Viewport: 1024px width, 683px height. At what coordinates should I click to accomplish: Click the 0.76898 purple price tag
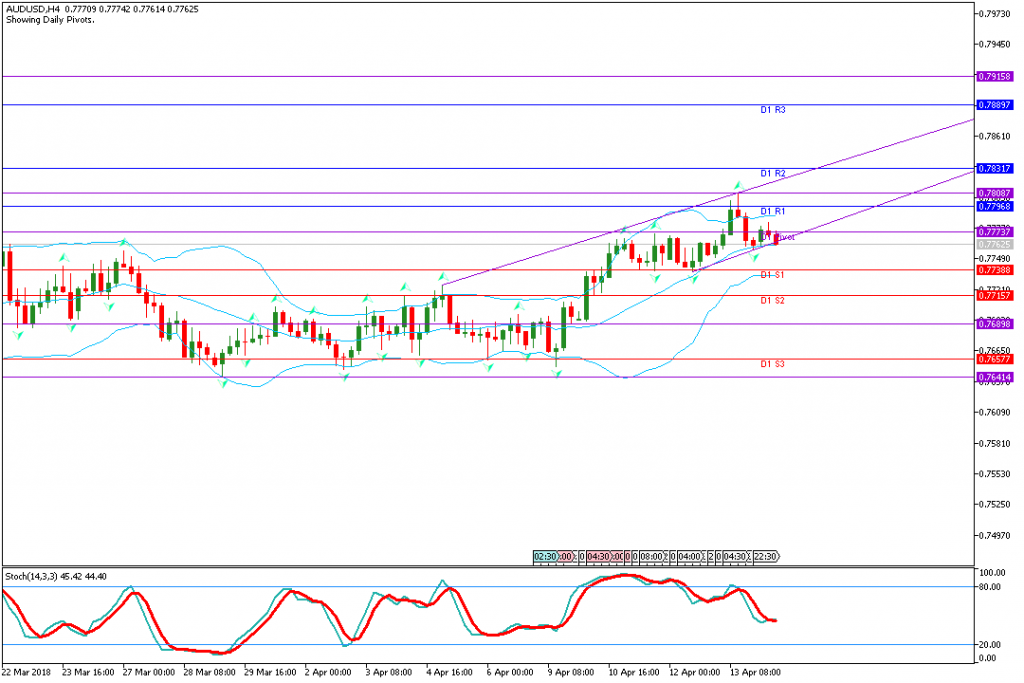pyautogui.click(x=997, y=324)
